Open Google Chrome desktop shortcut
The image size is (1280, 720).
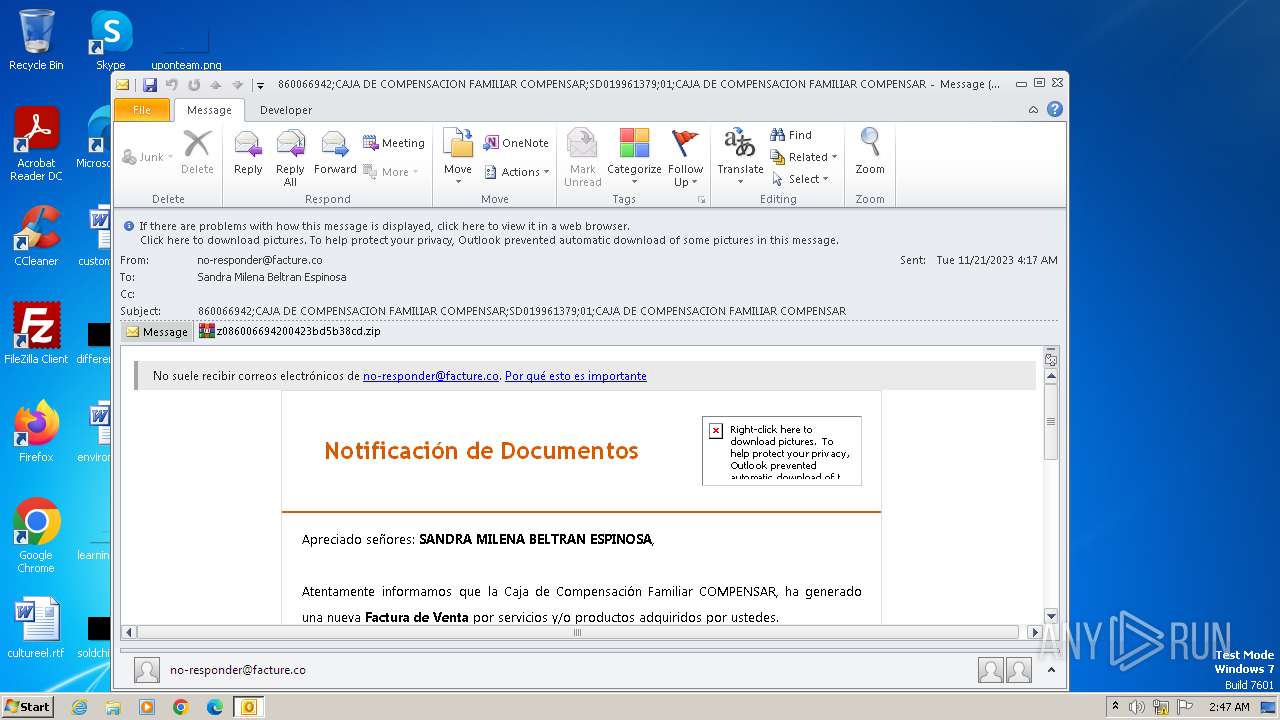[x=36, y=535]
